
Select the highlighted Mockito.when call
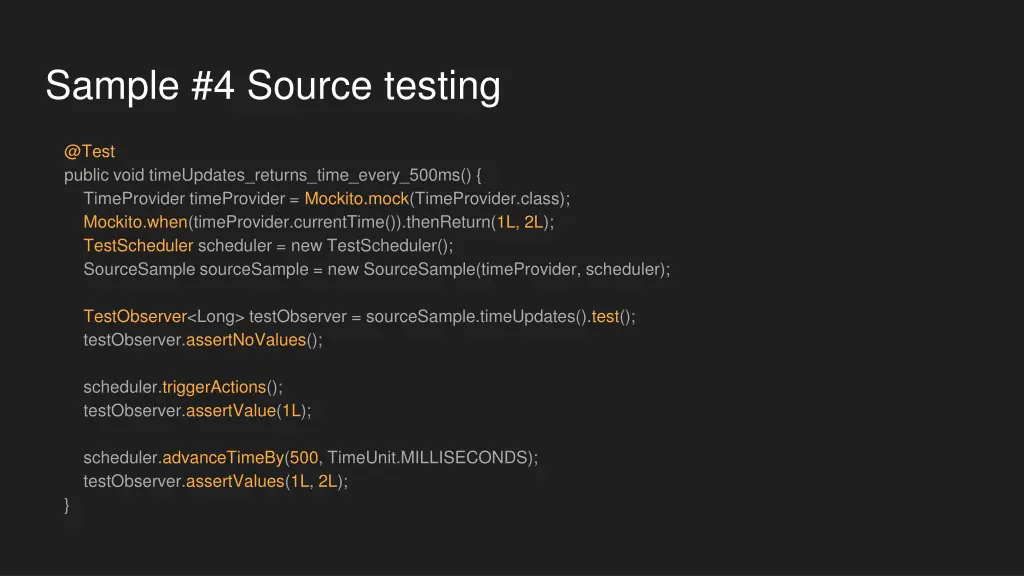click(x=135, y=222)
